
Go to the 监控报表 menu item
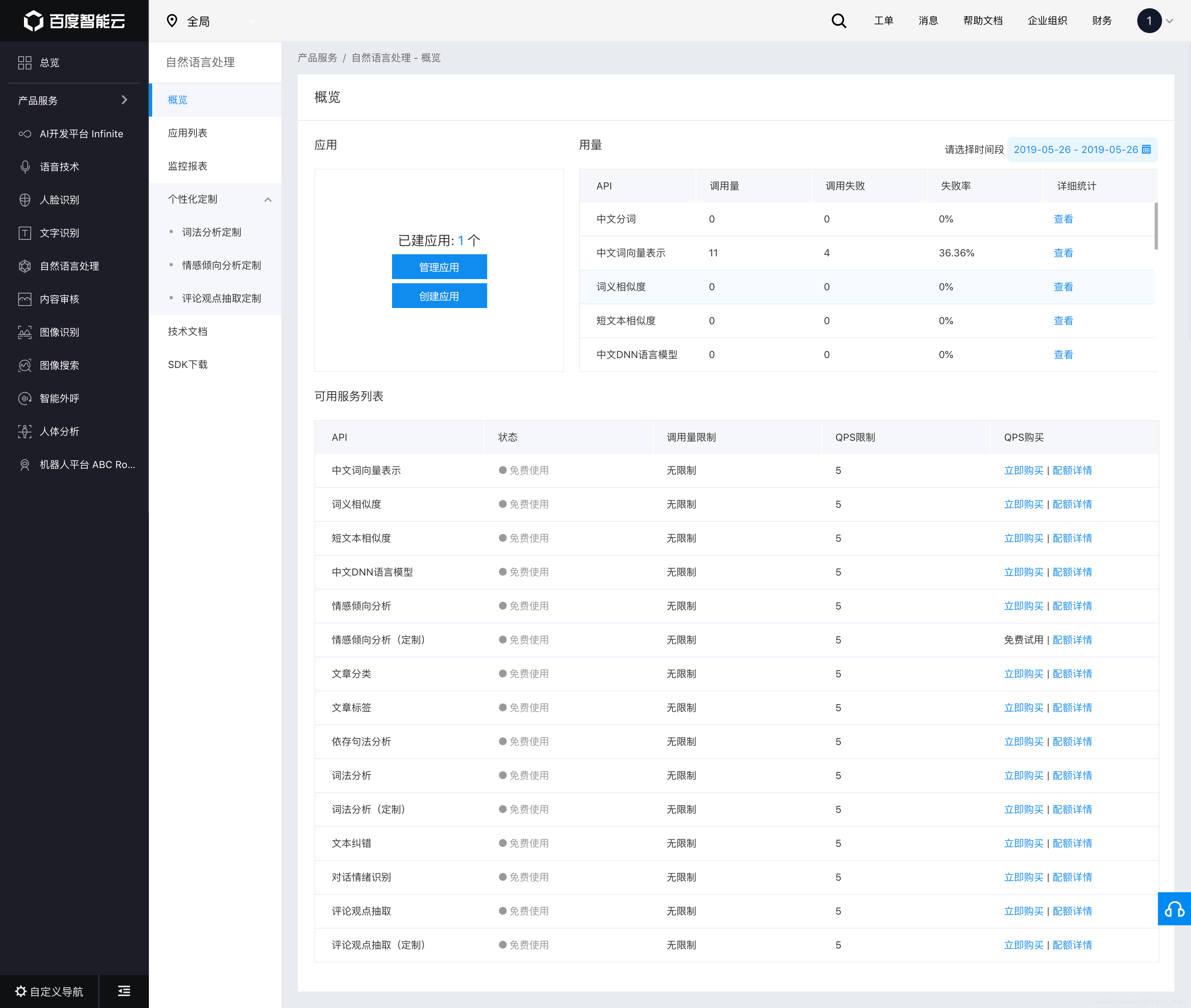click(x=187, y=166)
